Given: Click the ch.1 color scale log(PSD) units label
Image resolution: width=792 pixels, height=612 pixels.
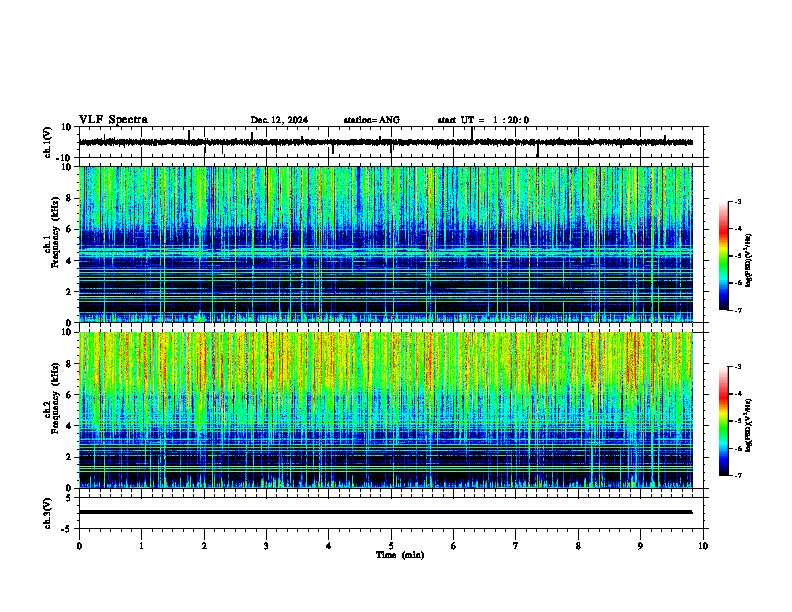Looking at the screenshot, I should [x=748, y=261].
